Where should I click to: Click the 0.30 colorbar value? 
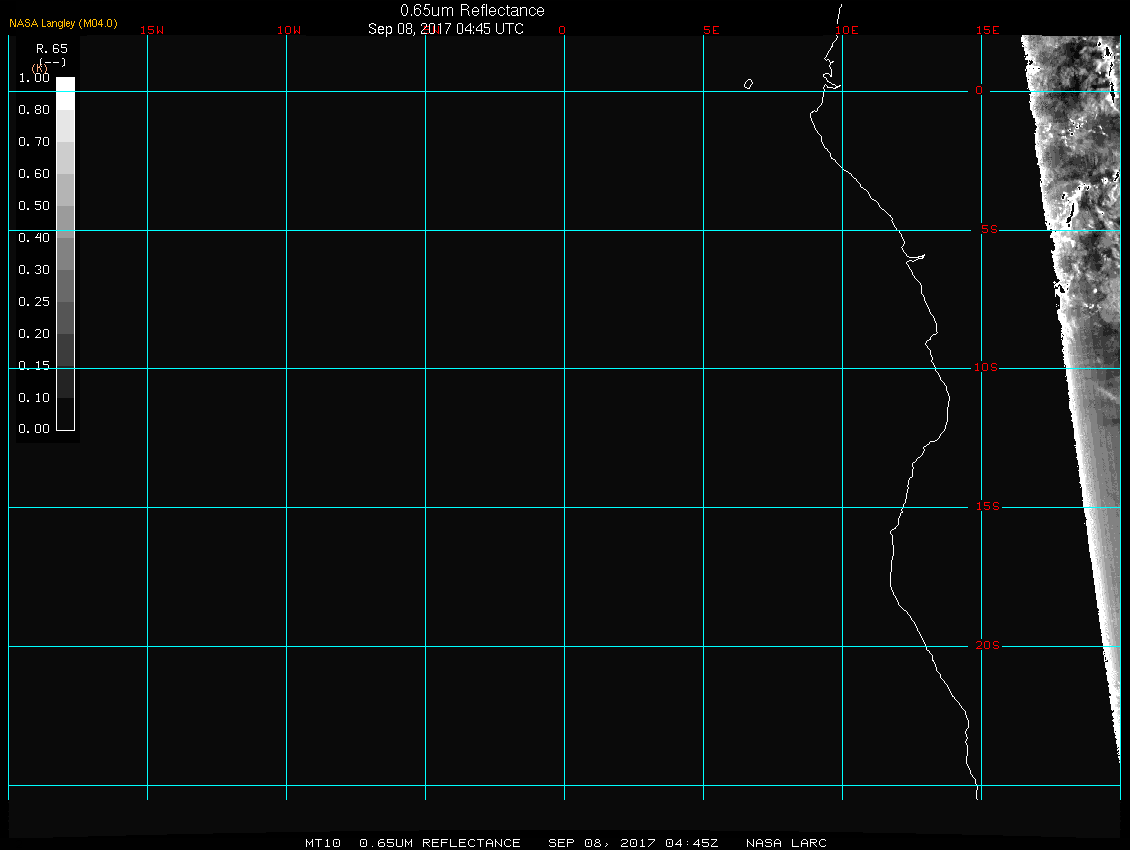34,270
